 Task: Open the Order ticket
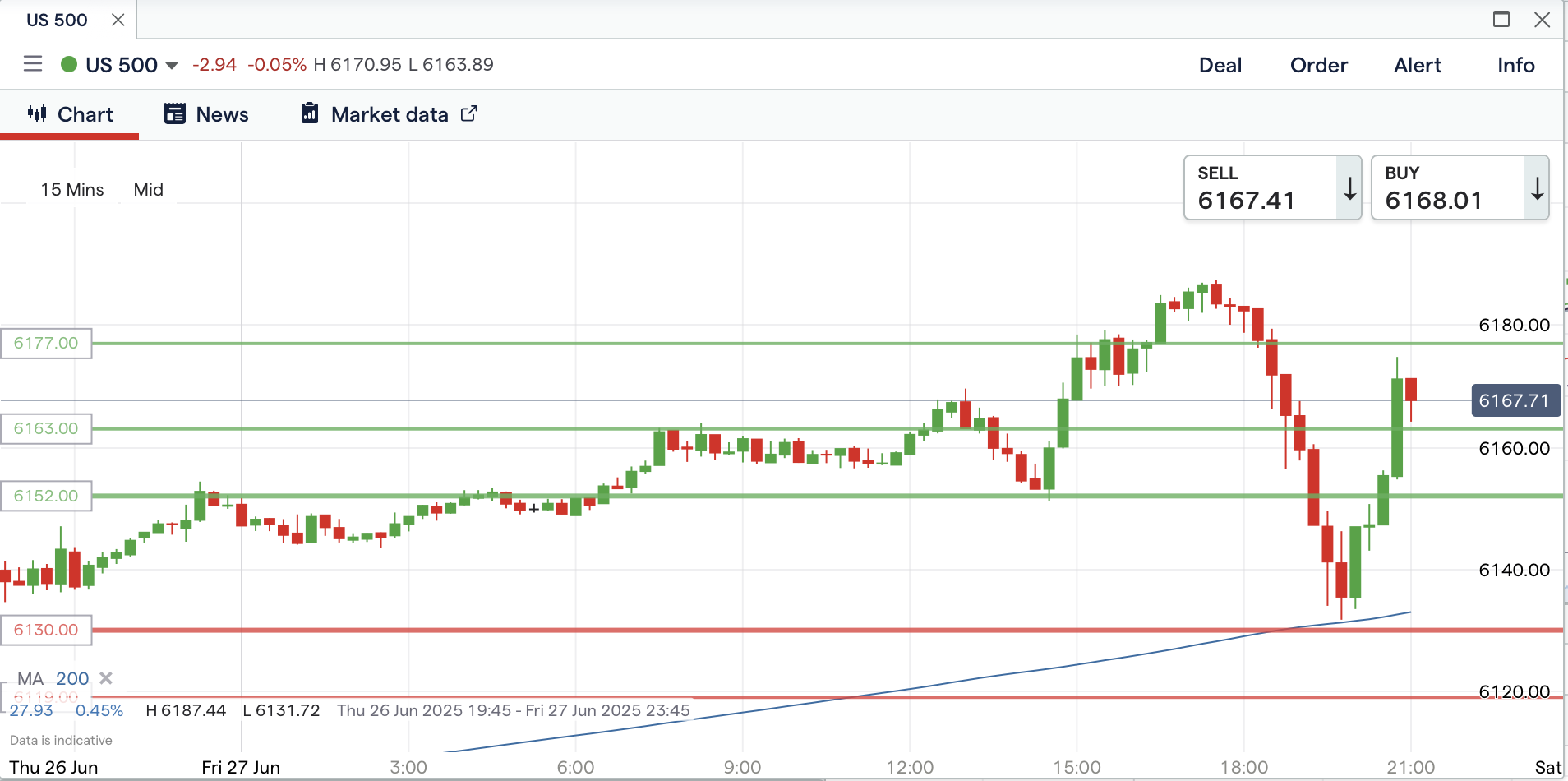(1318, 65)
